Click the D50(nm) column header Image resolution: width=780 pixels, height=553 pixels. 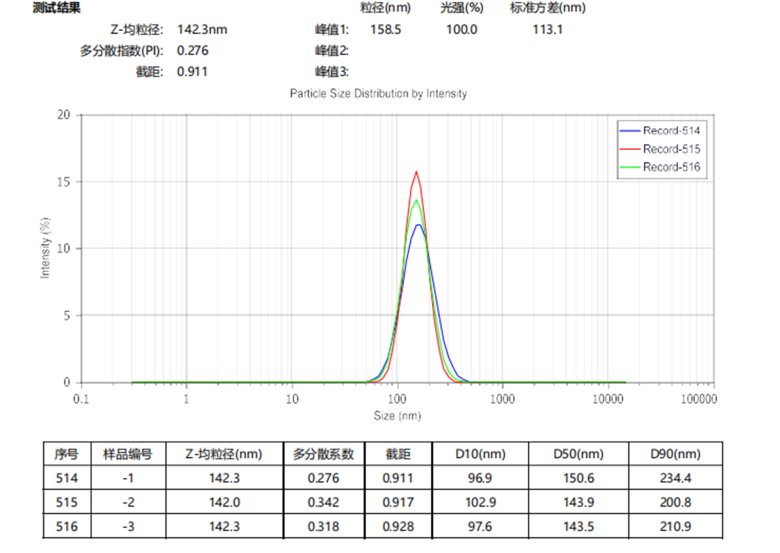[x=579, y=454]
